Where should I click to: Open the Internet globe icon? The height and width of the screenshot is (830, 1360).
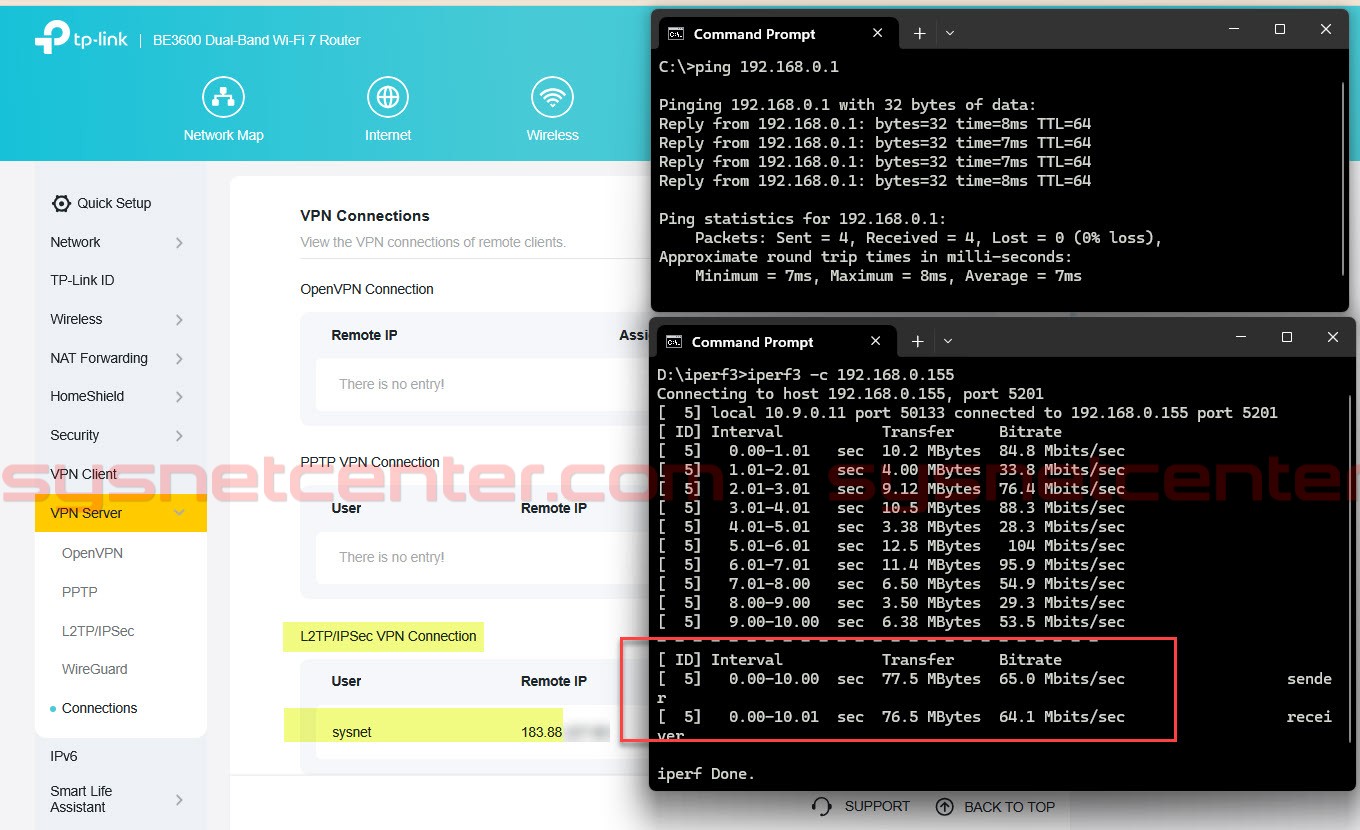(388, 97)
